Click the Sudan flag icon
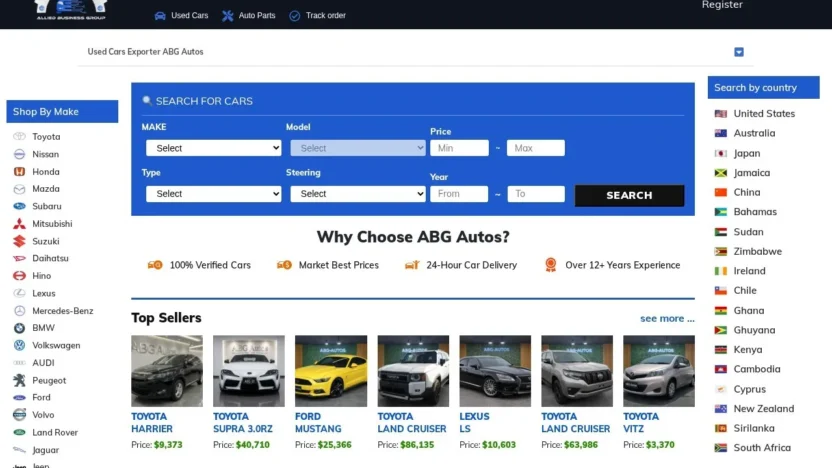Viewport: 832px width, 468px height. [x=721, y=232]
